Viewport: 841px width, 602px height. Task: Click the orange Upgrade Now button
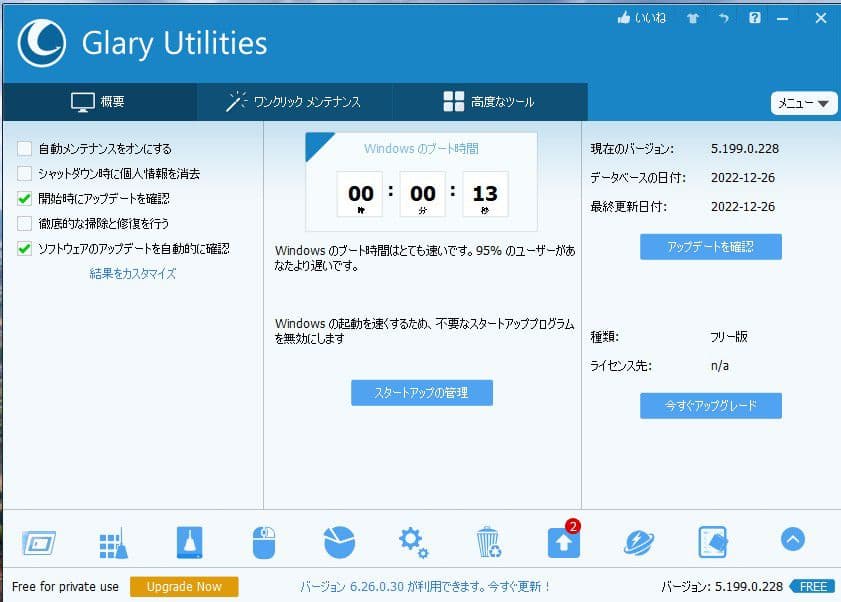coord(184,586)
